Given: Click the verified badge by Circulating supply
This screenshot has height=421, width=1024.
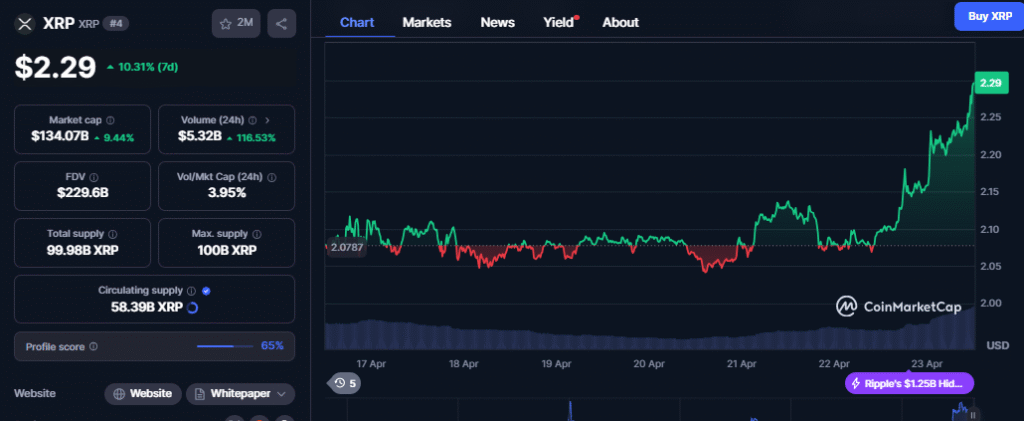Looking at the screenshot, I should pos(206,290).
